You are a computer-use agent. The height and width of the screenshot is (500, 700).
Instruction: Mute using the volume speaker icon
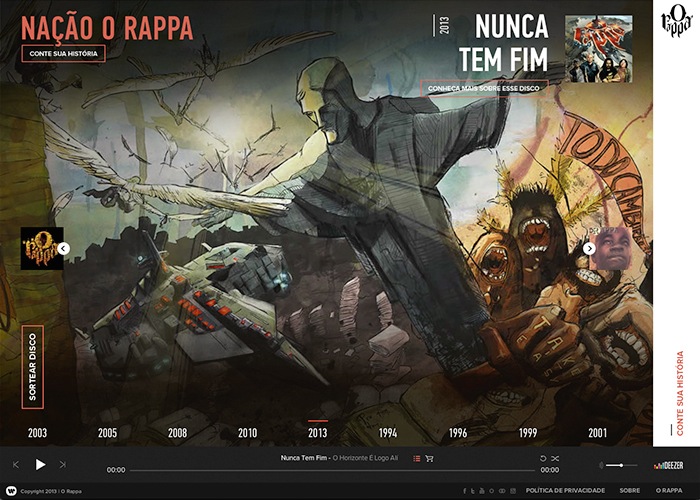point(601,465)
